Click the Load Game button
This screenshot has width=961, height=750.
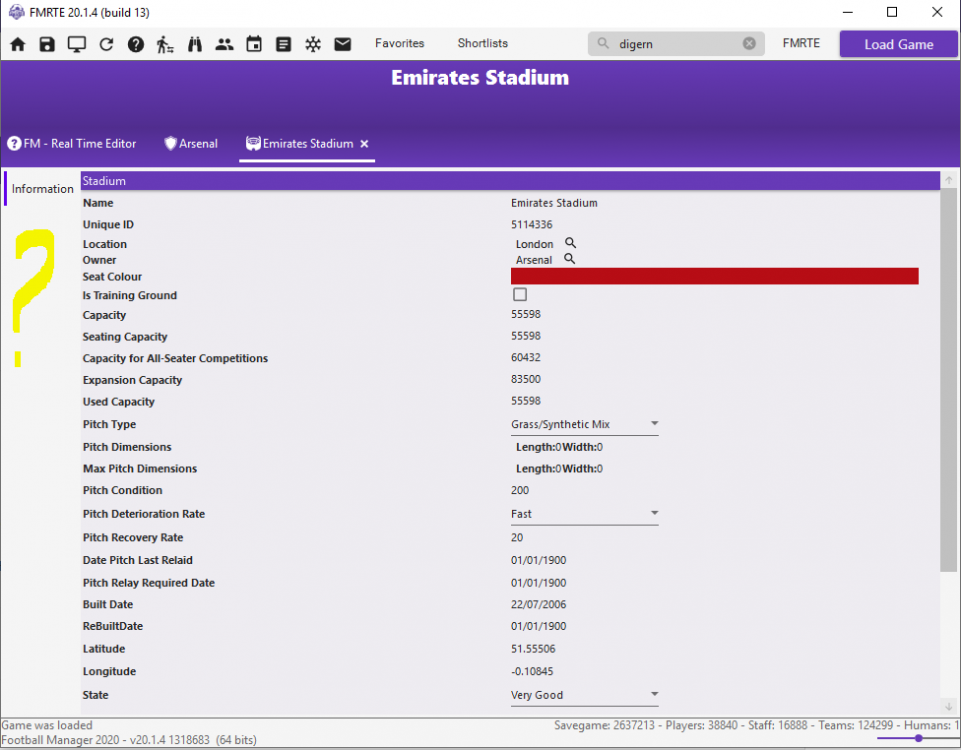point(898,44)
